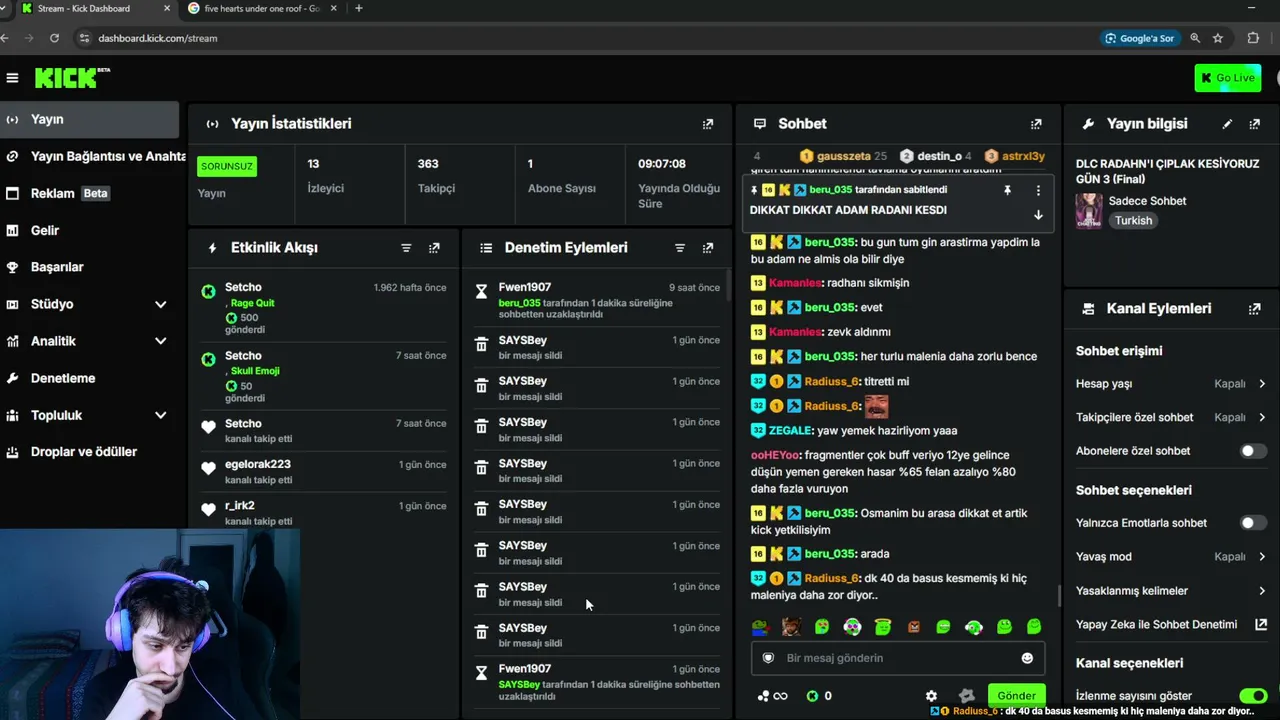Click the Turkish language tag
This screenshot has width=1280, height=720.
1134,221
